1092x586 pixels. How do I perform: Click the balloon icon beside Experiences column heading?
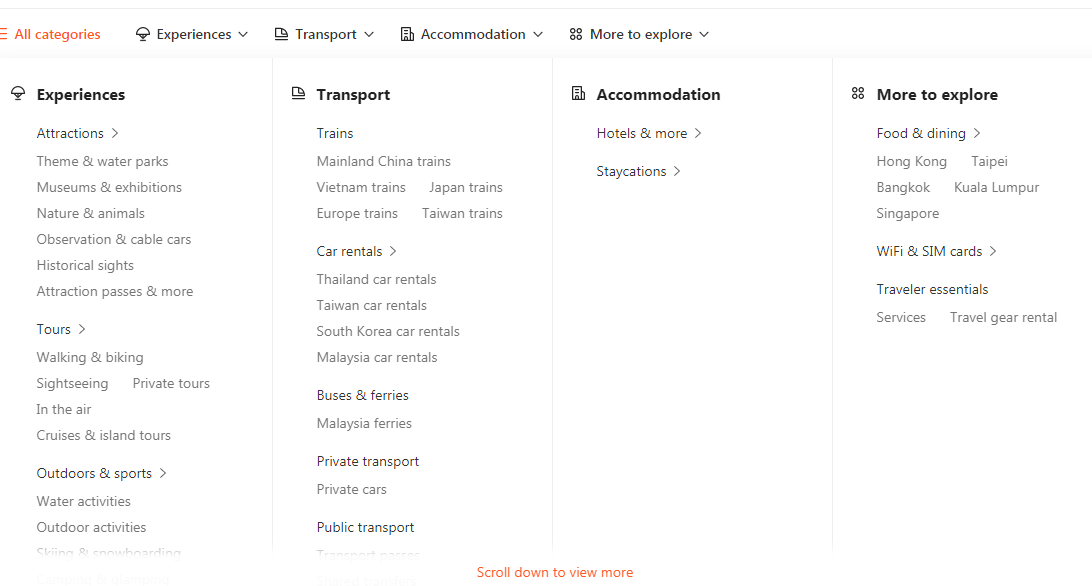18,94
